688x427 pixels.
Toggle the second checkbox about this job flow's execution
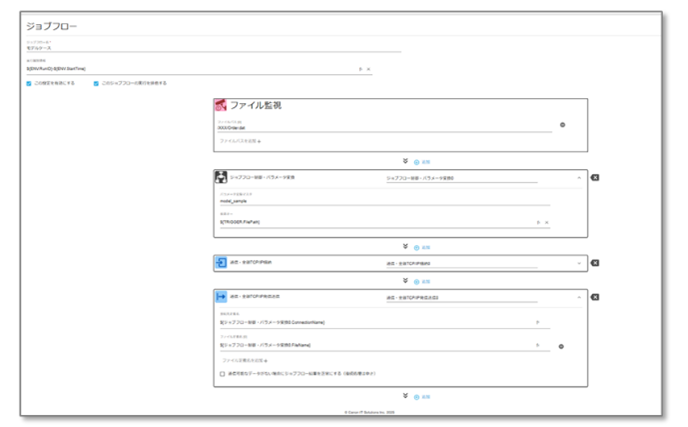(x=96, y=83)
